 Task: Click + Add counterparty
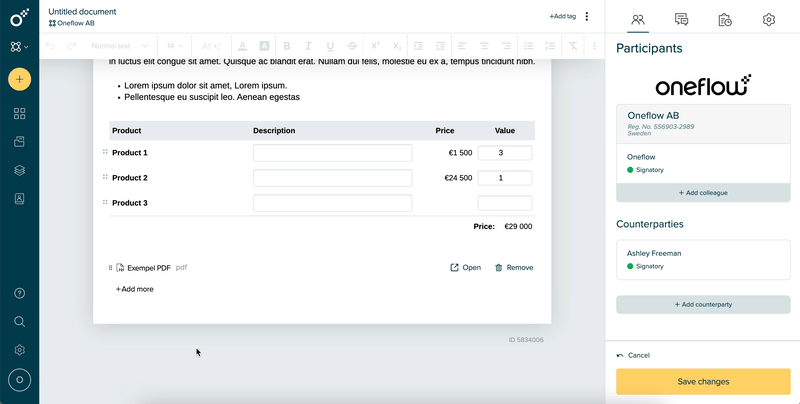point(703,305)
